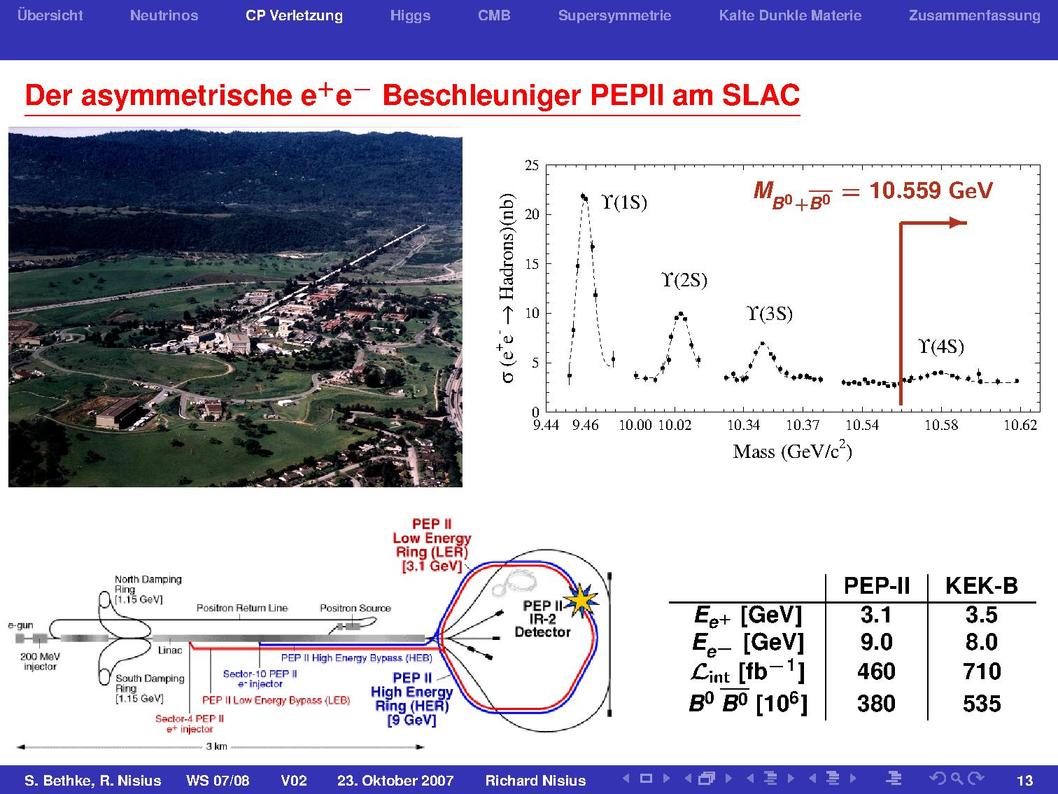
Task: Click the subsection navigation icon
Action: click(770, 778)
